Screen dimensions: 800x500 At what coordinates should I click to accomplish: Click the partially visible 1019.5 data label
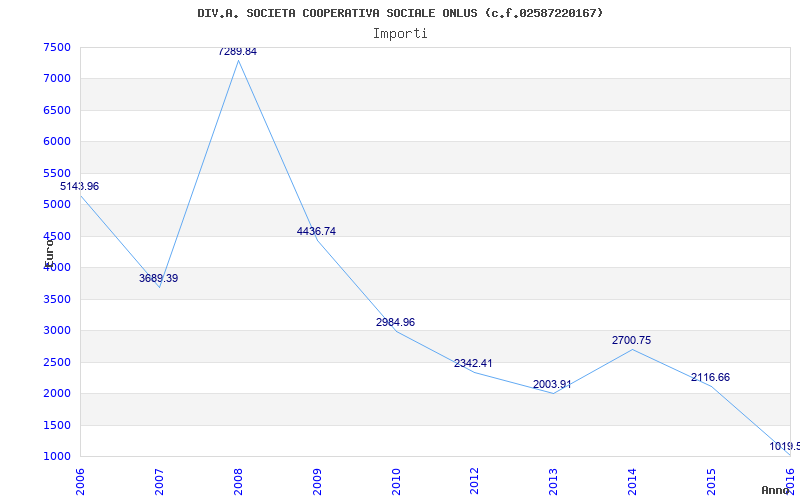click(785, 446)
